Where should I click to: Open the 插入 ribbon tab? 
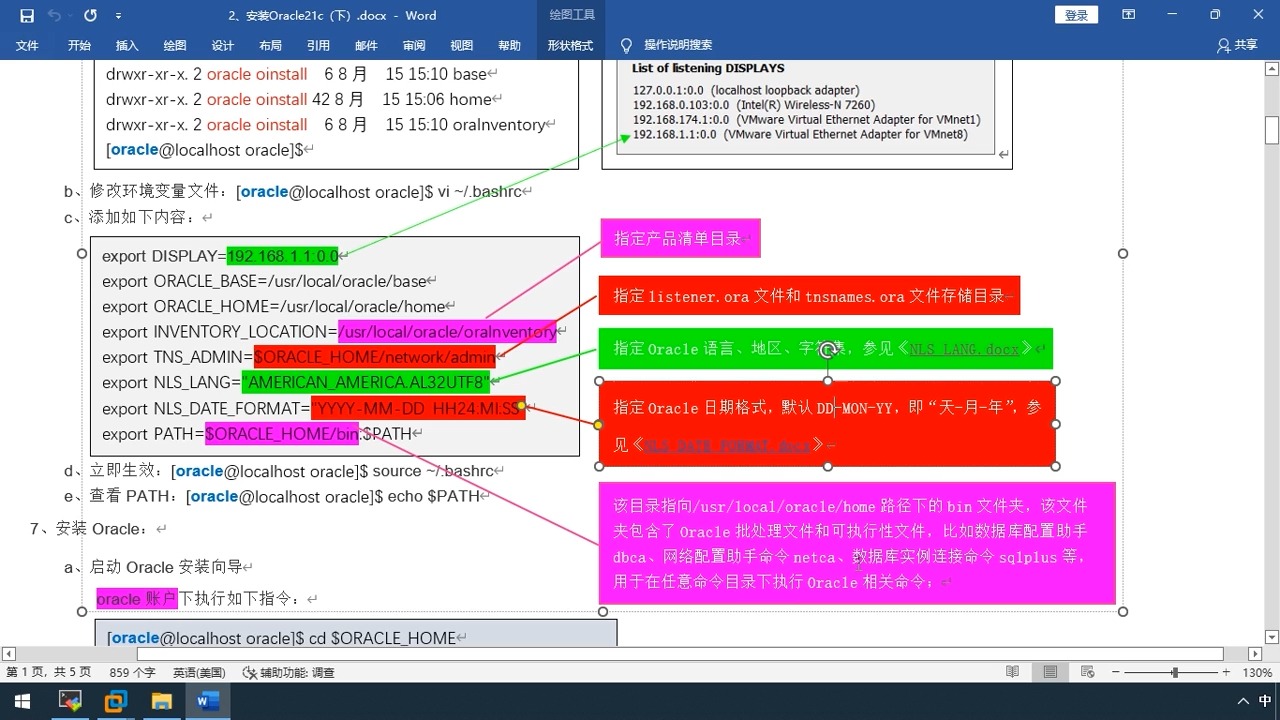127,45
